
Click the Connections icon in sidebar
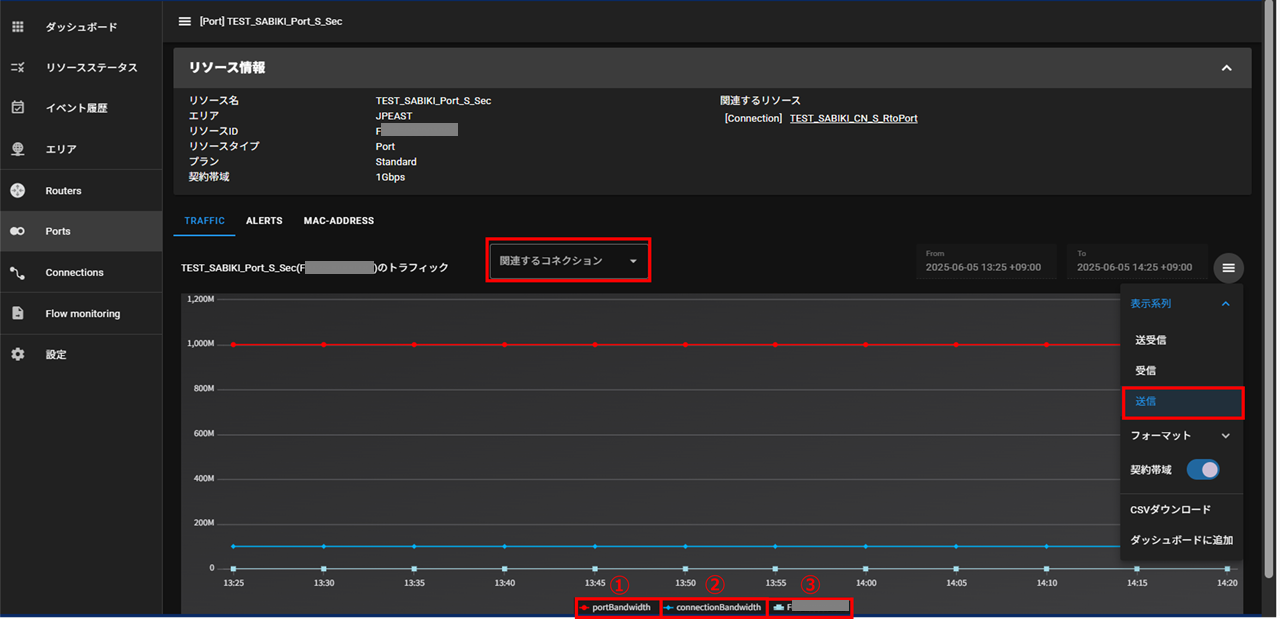[17, 272]
